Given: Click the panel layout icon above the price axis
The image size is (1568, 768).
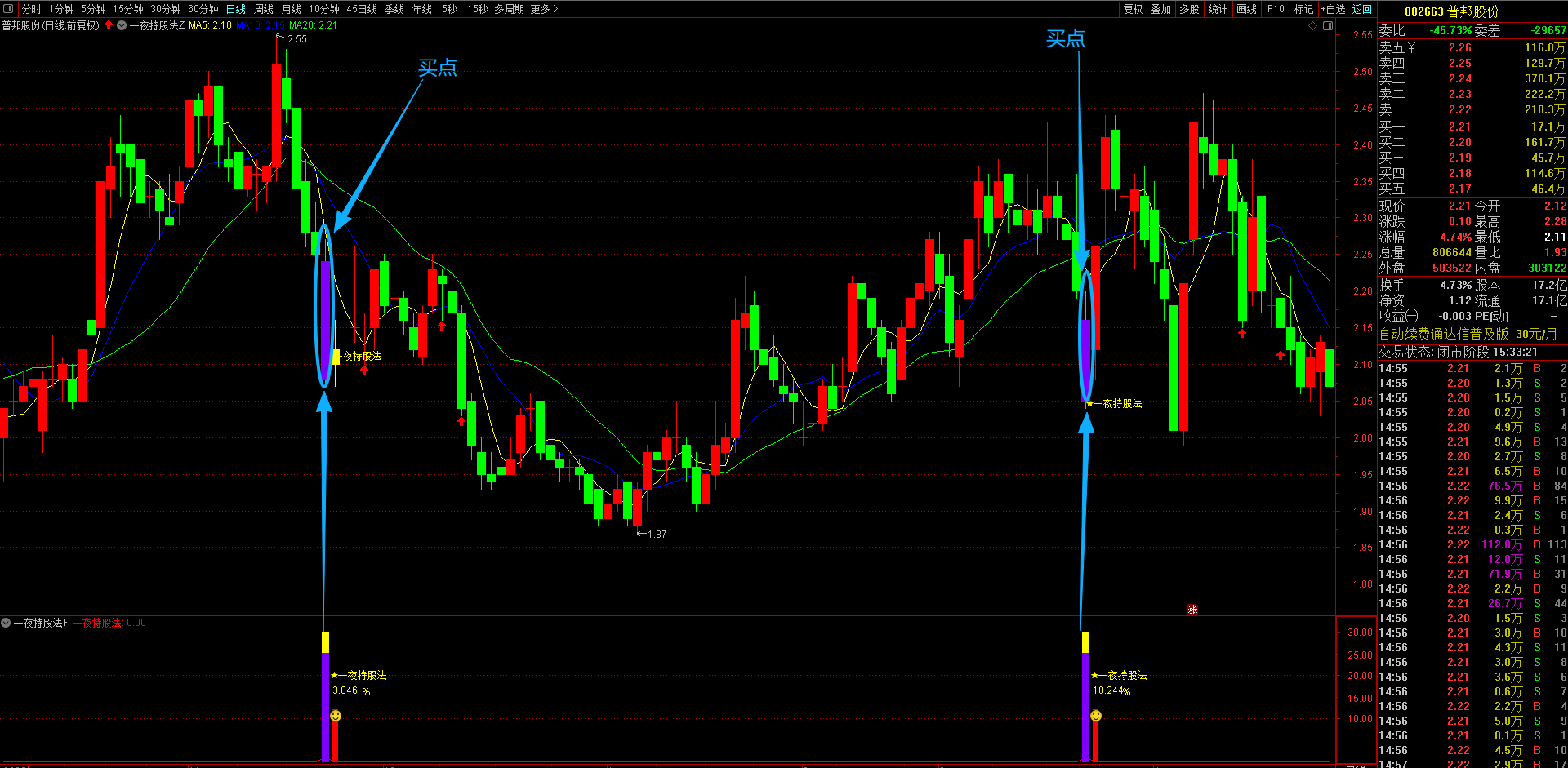Looking at the screenshot, I should [1328, 26].
